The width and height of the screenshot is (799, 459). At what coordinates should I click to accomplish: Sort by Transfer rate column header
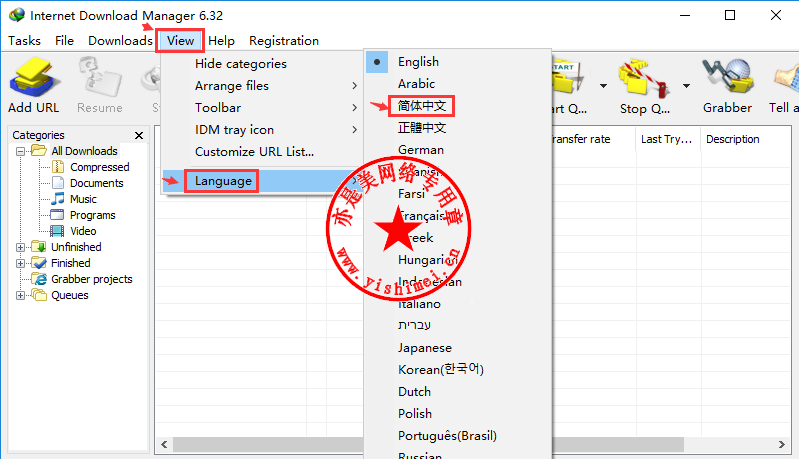[x=594, y=139]
